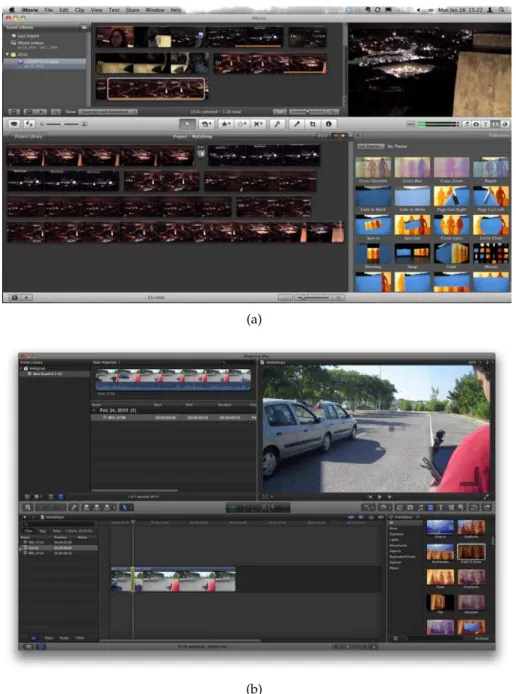Screen dimensions: 516x694
Task: Switch to Tags tab in timeline index
Action: pyautogui.click(x=43, y=531)
